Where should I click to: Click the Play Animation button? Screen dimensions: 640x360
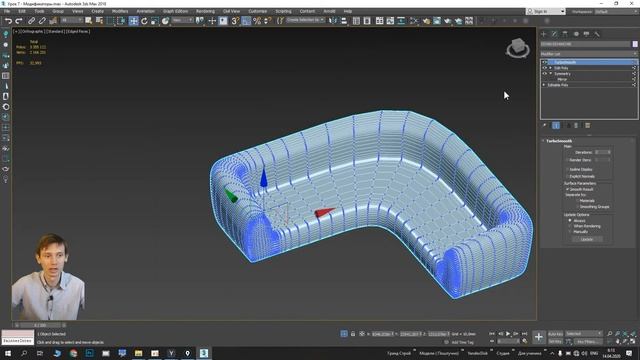coord(508,334)
